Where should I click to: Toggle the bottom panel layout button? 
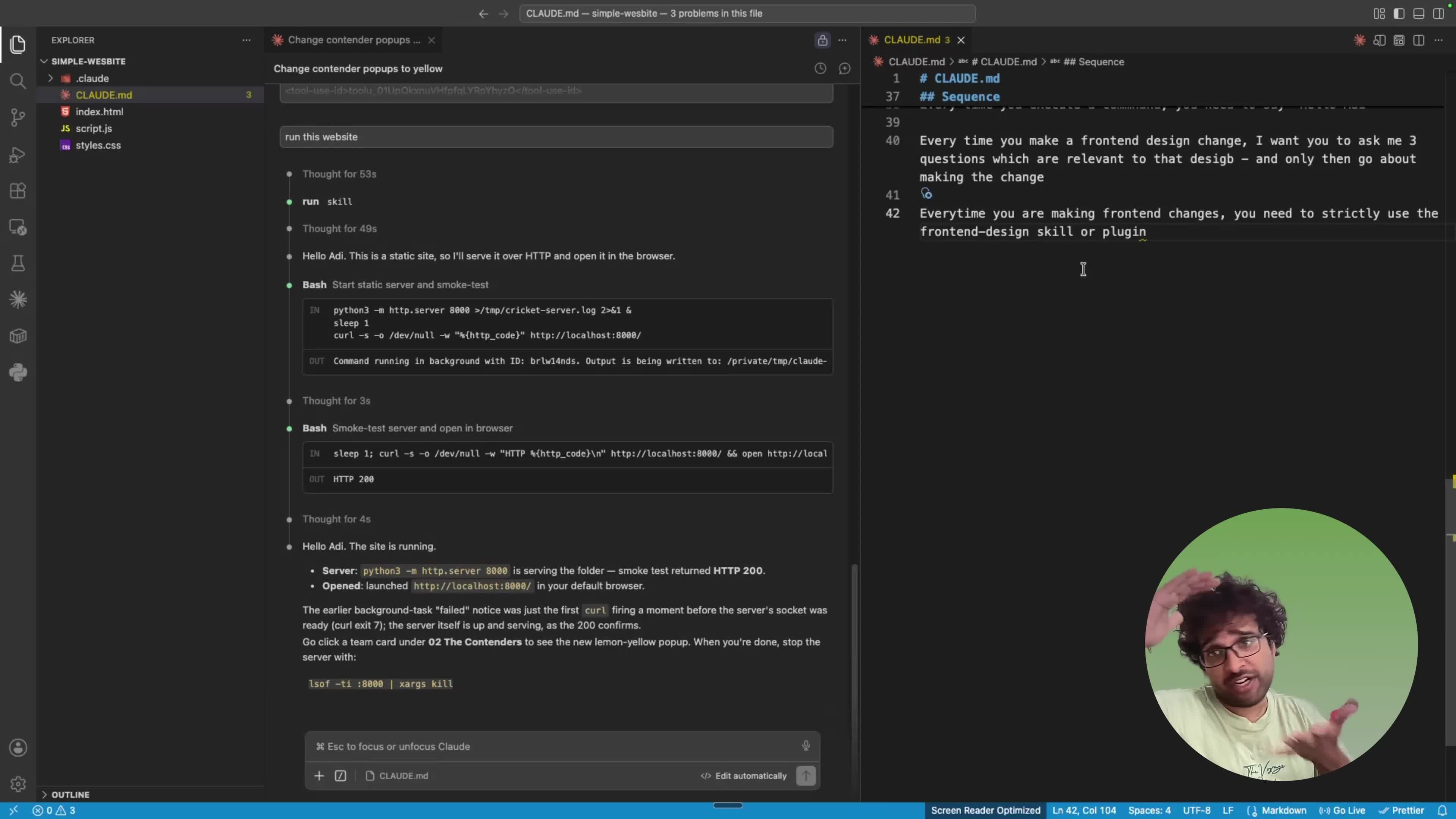(x=1419, y=14)
